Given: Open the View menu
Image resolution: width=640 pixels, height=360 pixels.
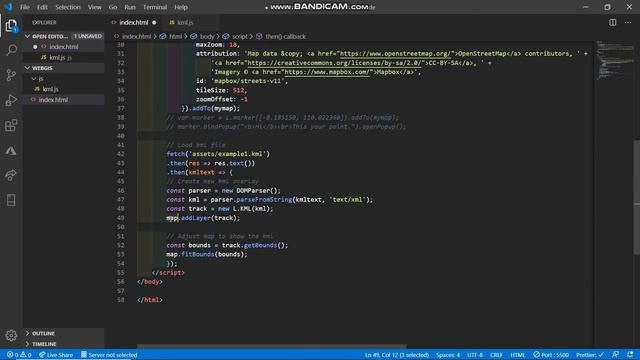Looking at the screenshot, I should [x=94, y=7].
